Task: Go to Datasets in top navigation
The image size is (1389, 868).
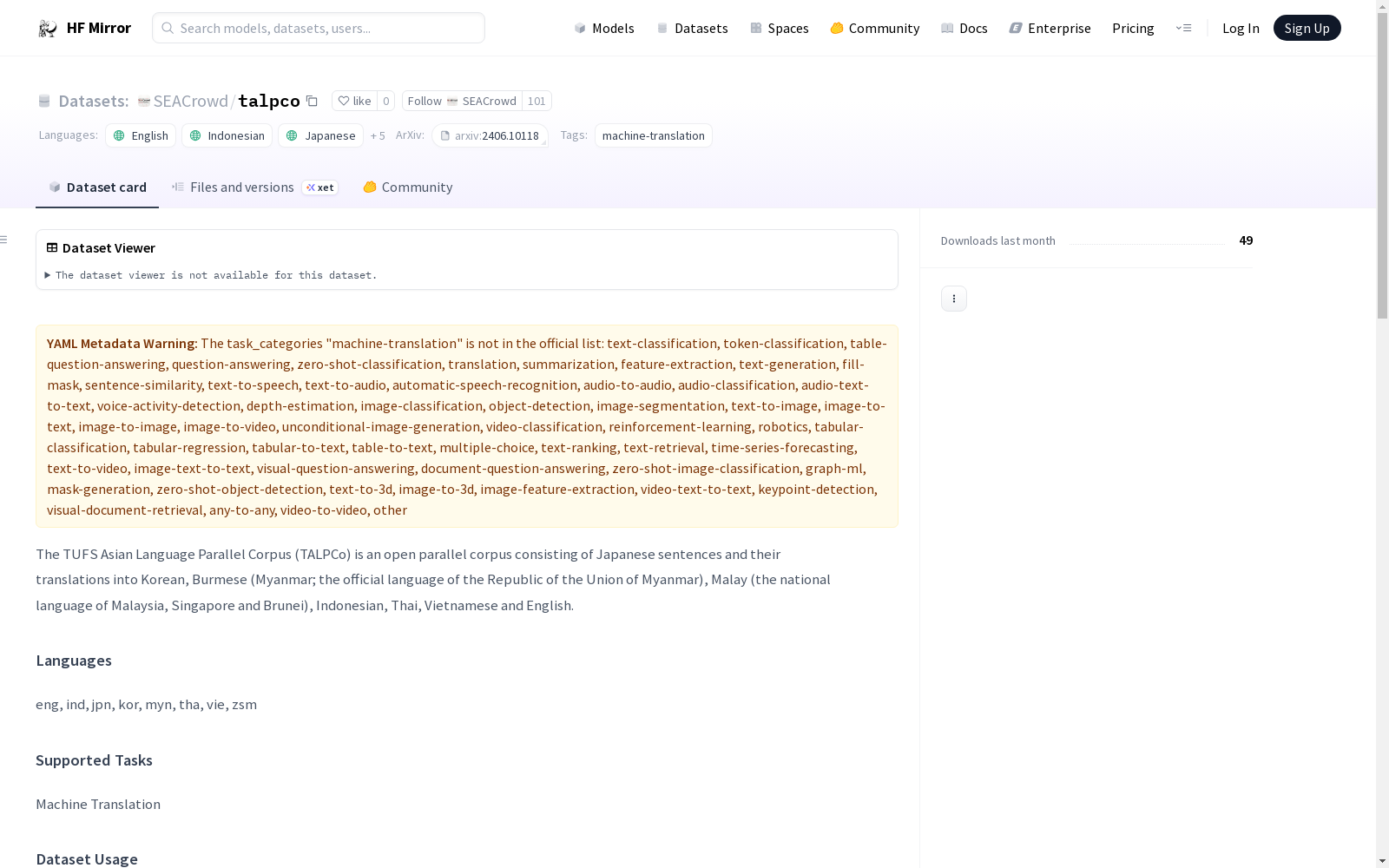Action: click(692, 28)
